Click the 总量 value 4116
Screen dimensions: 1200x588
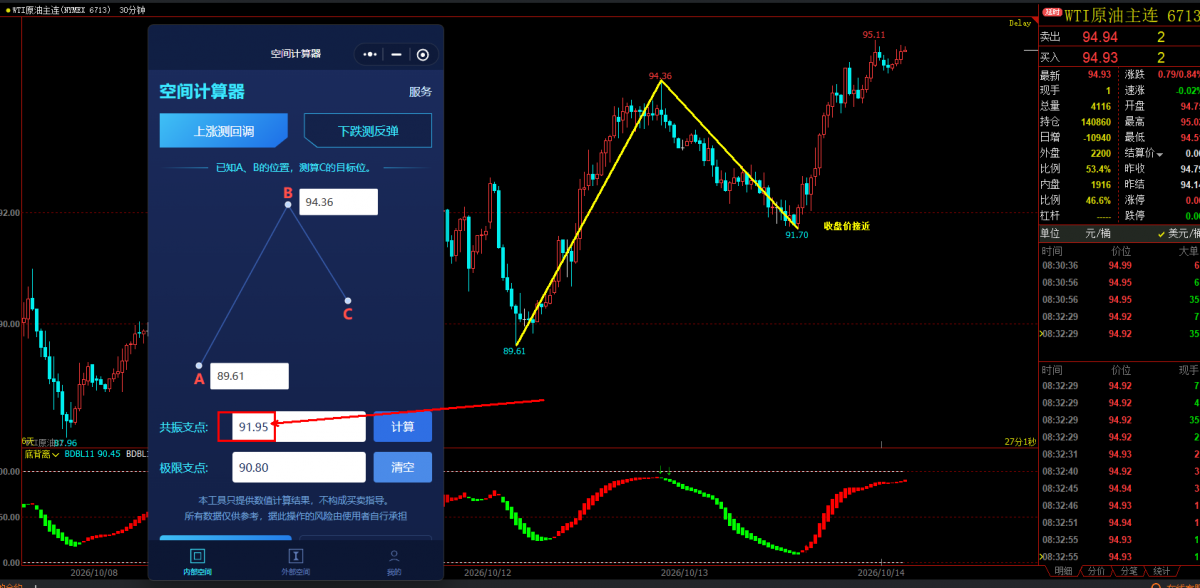coord(1100,106)
